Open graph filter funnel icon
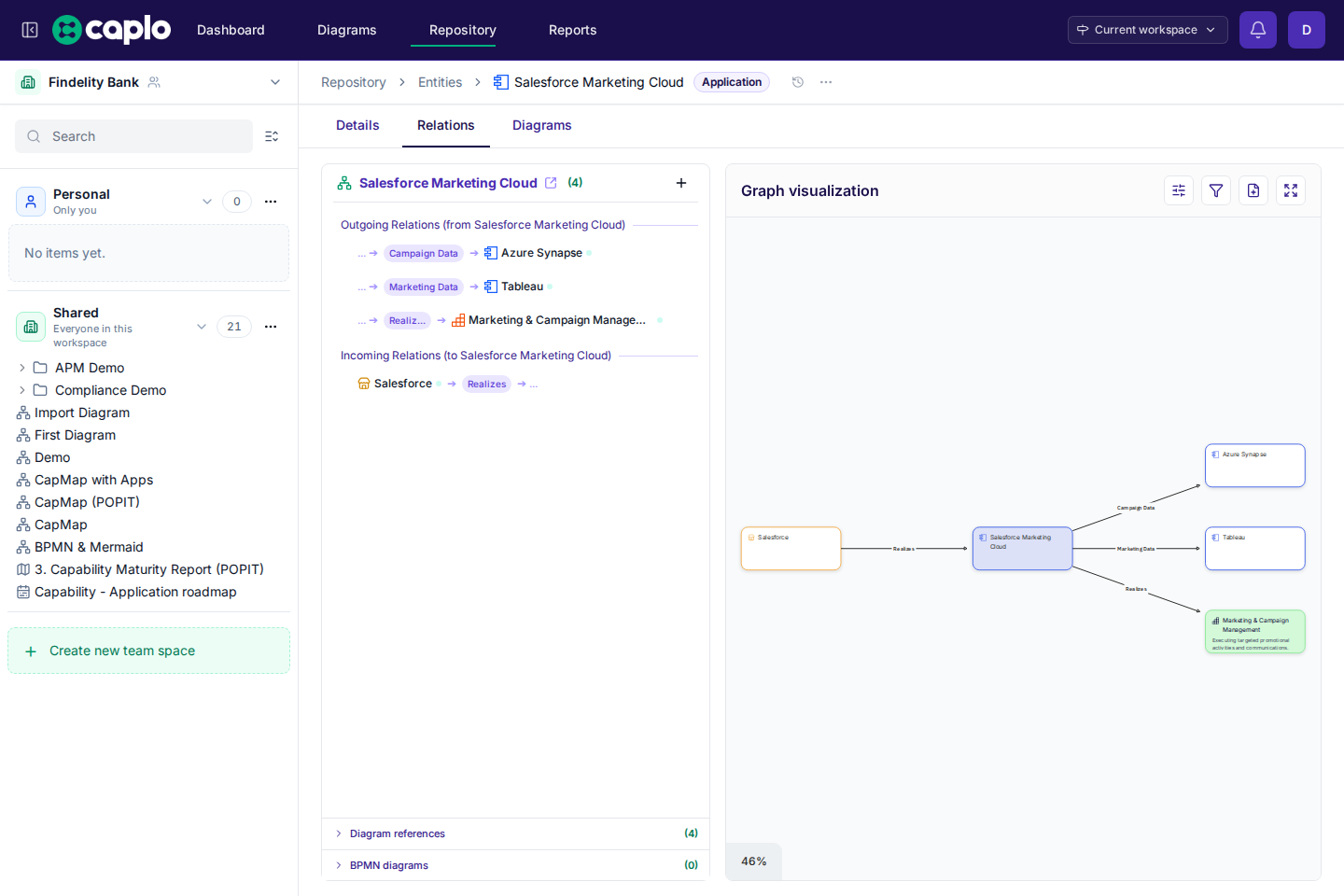The image size is (1344, 896). click(x=1216, y=190)
